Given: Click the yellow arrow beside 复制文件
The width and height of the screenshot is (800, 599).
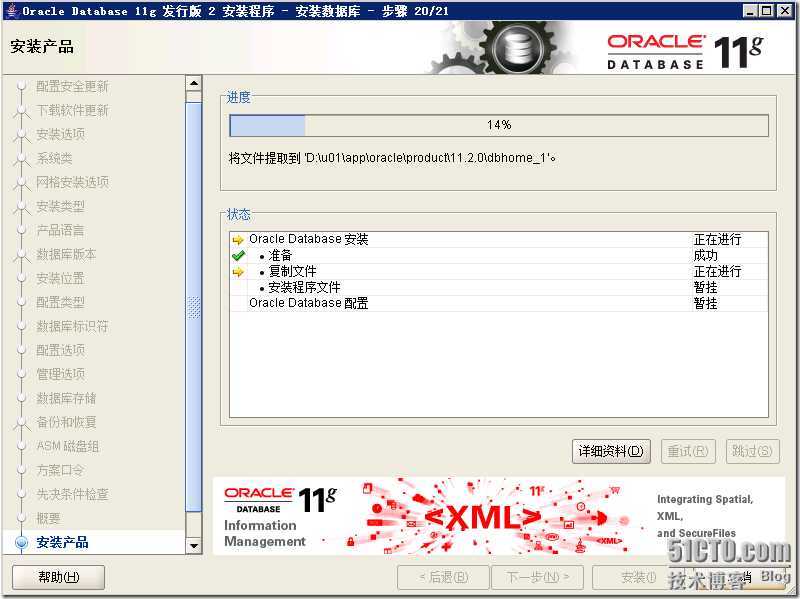Looking at the screenshot, I should click(x=238, y=272).
